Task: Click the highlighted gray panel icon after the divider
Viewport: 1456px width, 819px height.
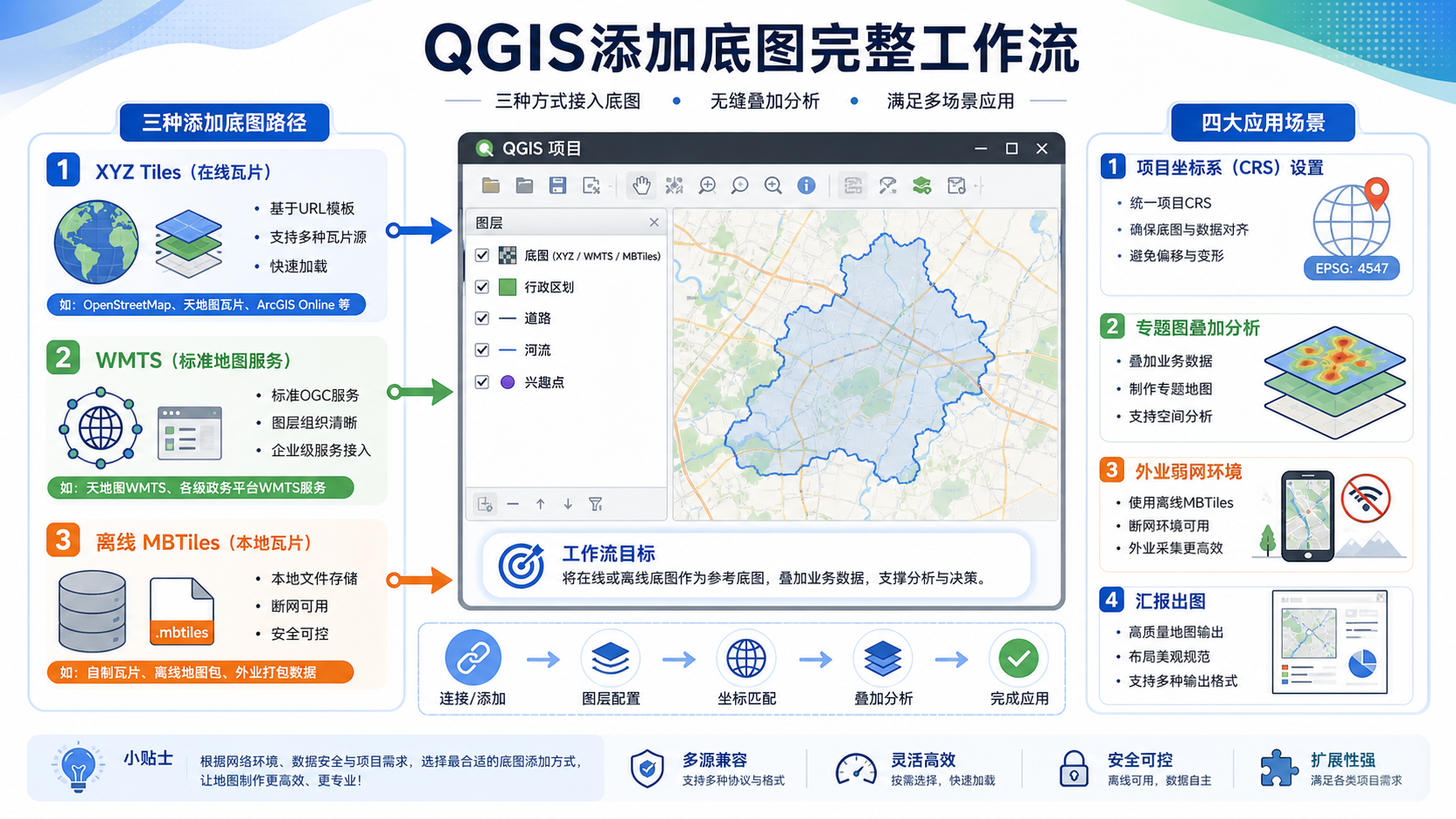Action: click(x=853, y=185)
